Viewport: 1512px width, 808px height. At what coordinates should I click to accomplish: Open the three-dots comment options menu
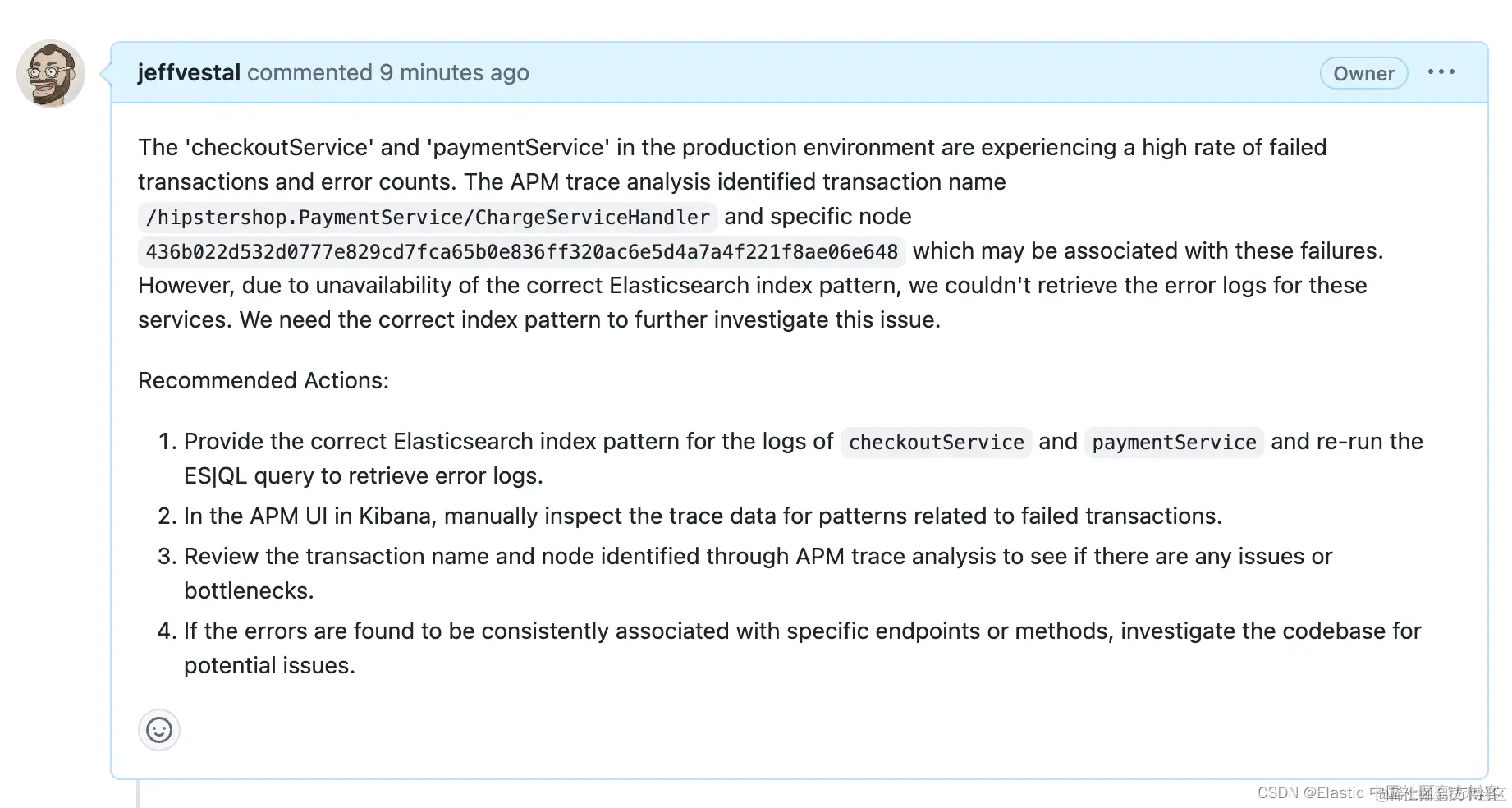(x=1441, y=72)
